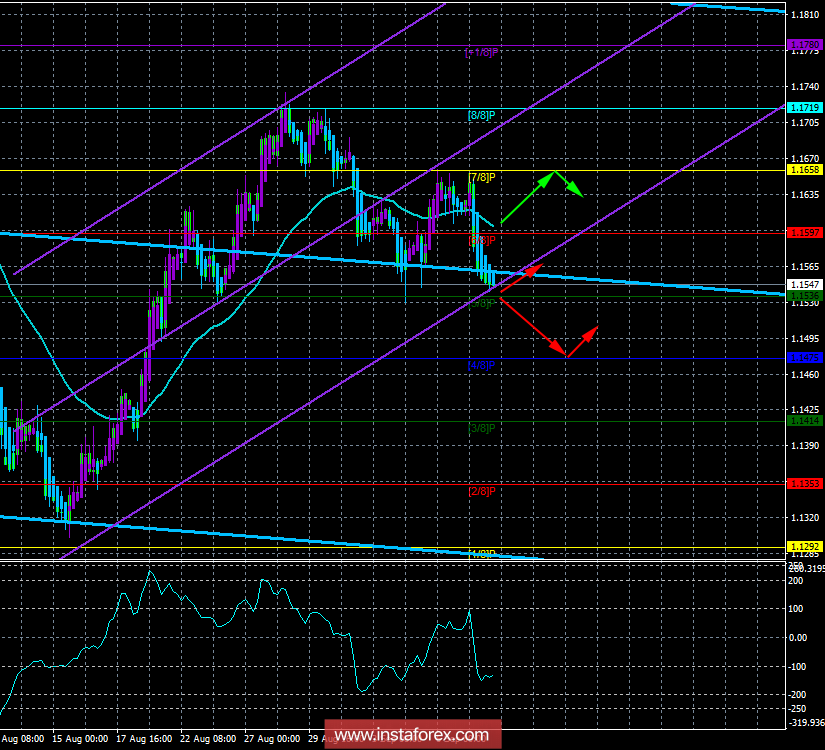Click the 1.1460 price scale value
825x750 pixels.
point(805,375)
